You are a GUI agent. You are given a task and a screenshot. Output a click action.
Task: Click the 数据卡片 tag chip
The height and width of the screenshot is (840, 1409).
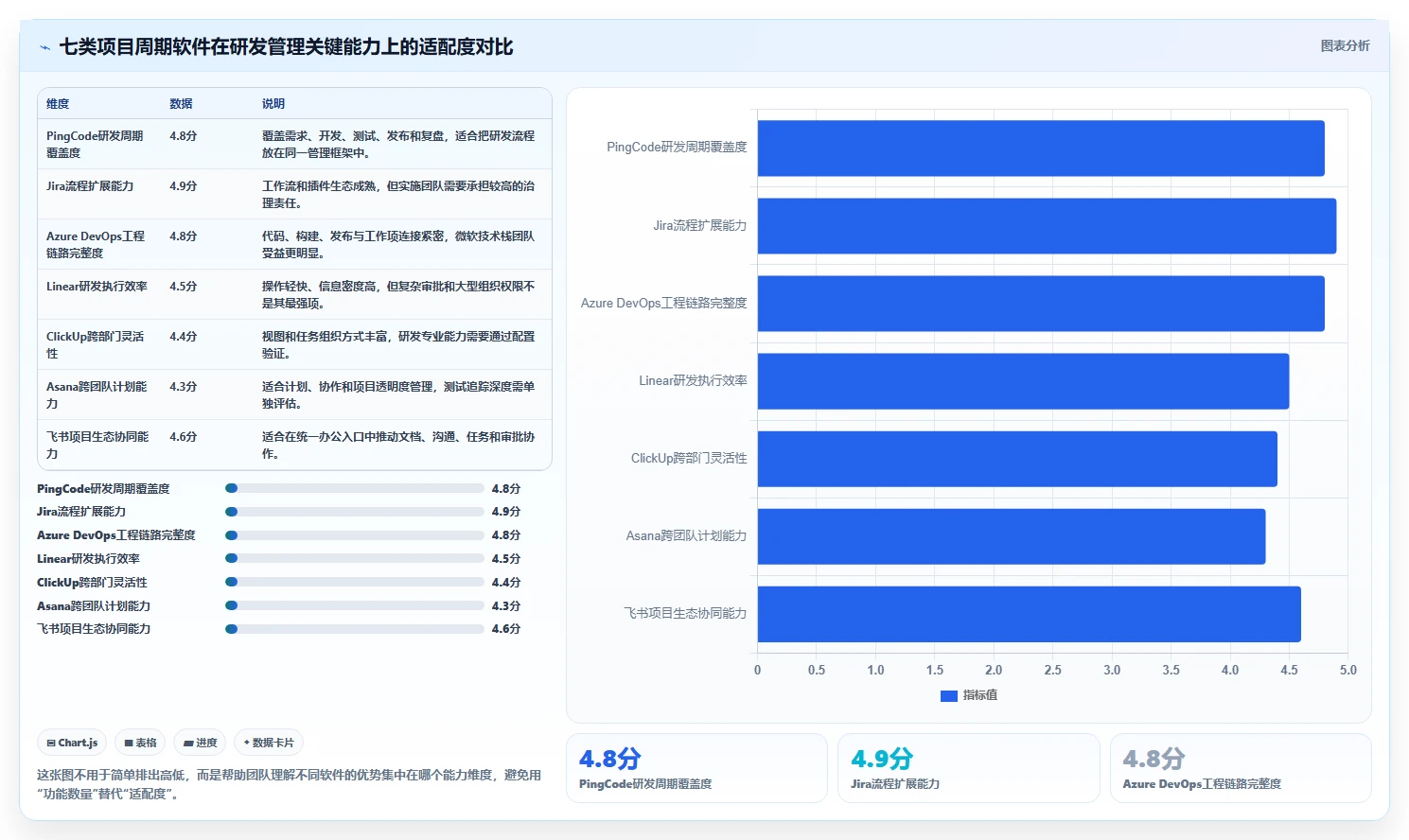click(x=269, y=743)
